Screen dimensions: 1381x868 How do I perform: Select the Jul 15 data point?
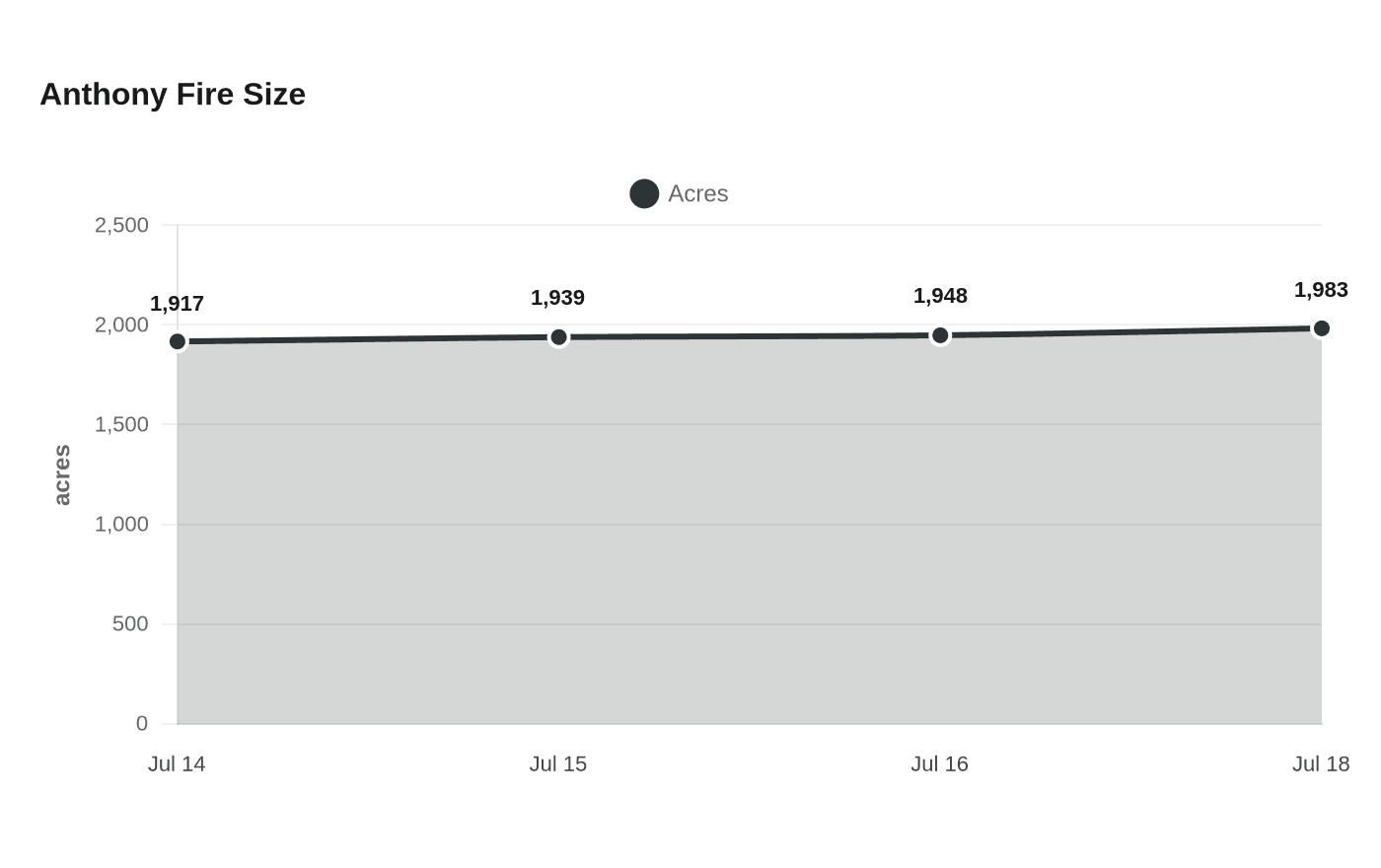pyautogui.click(x=558, y=337)
